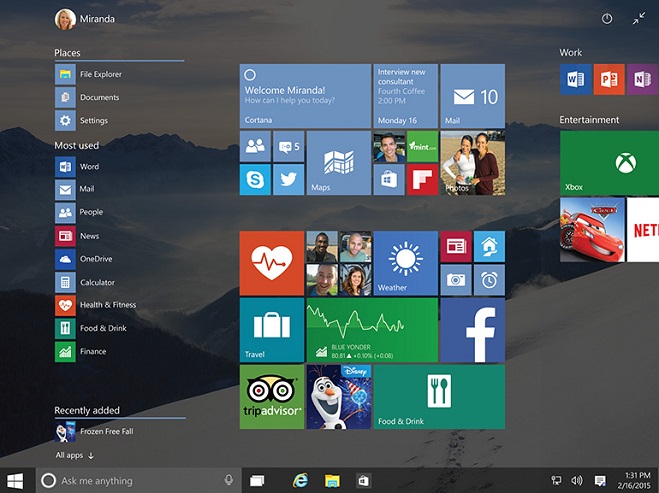Open the Maps tile

339,163
